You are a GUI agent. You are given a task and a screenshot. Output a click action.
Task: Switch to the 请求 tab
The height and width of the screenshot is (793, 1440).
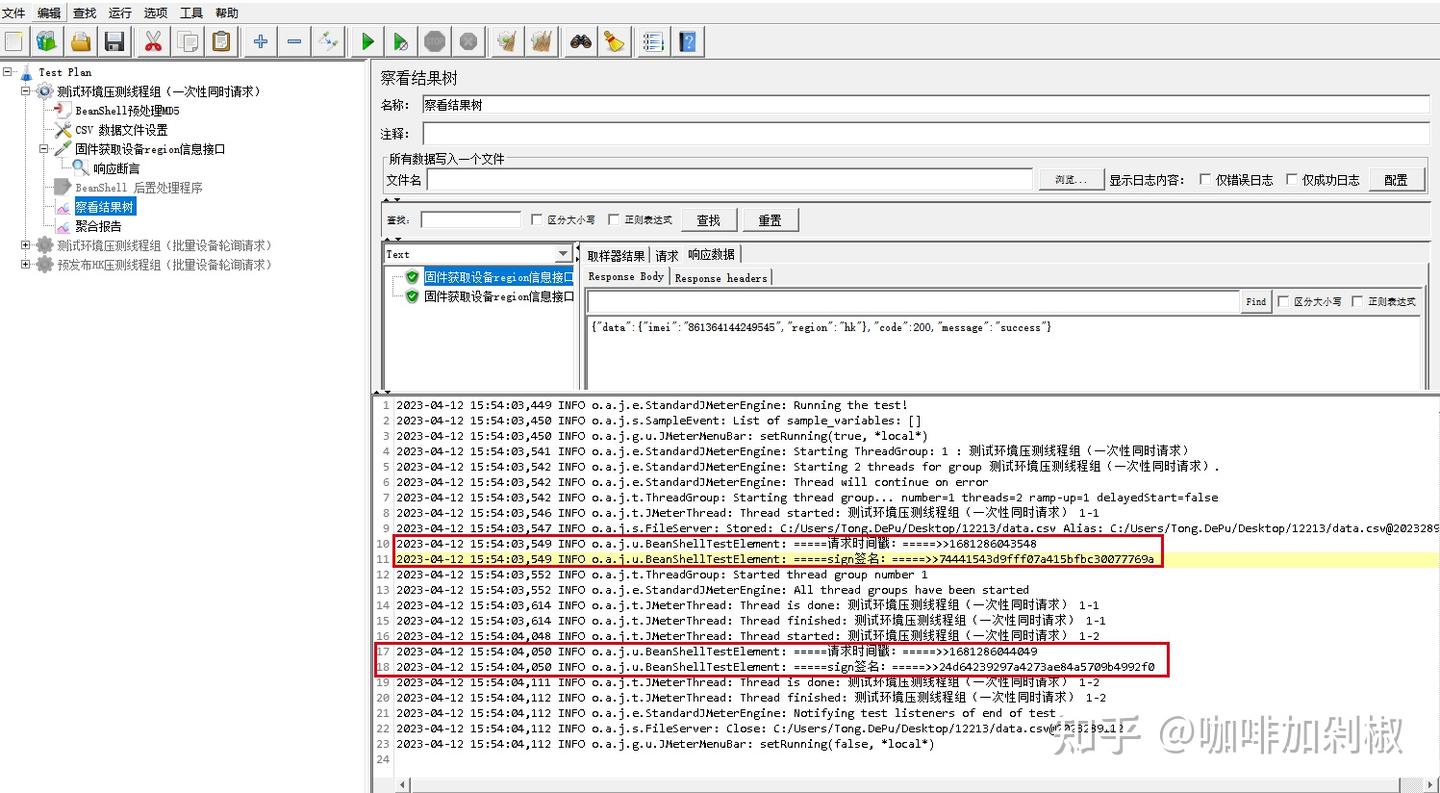coord(667,255)
